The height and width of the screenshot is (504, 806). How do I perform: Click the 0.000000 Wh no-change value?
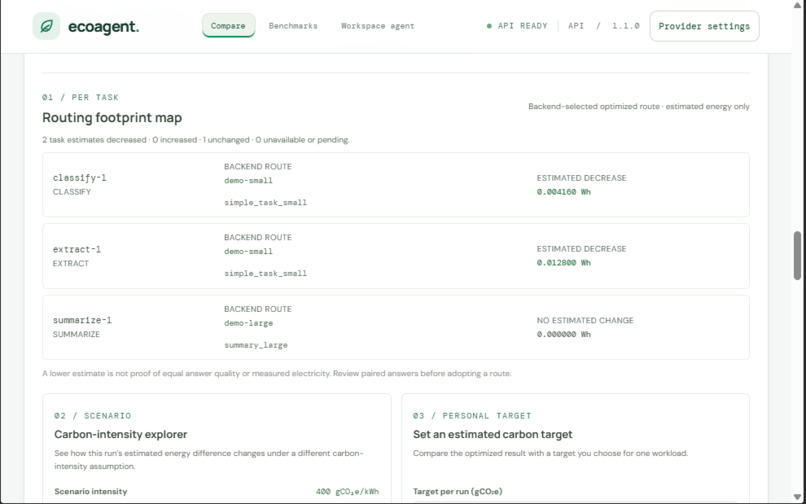click(x=564, y=334)
